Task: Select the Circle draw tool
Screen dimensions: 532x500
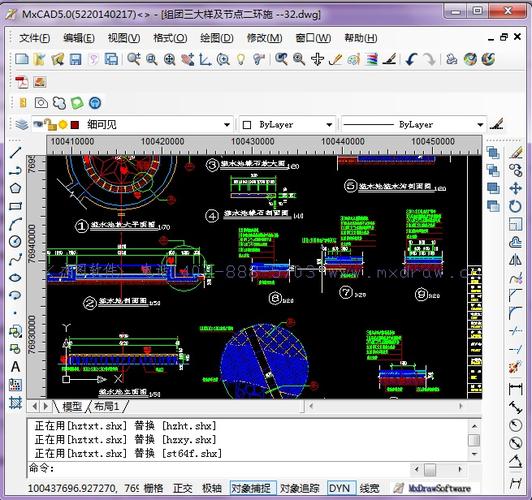Action: [x=15, y=242]
